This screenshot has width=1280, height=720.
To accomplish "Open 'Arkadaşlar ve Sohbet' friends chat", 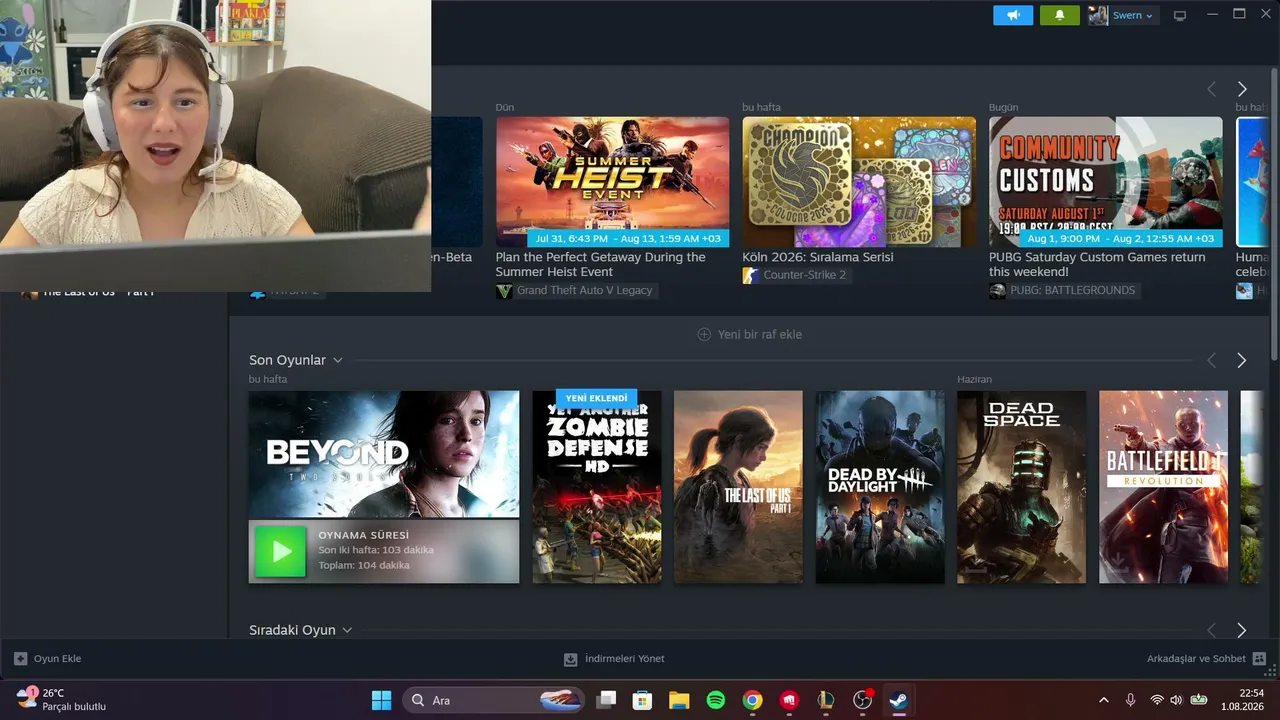I will tap(1206, 659).
